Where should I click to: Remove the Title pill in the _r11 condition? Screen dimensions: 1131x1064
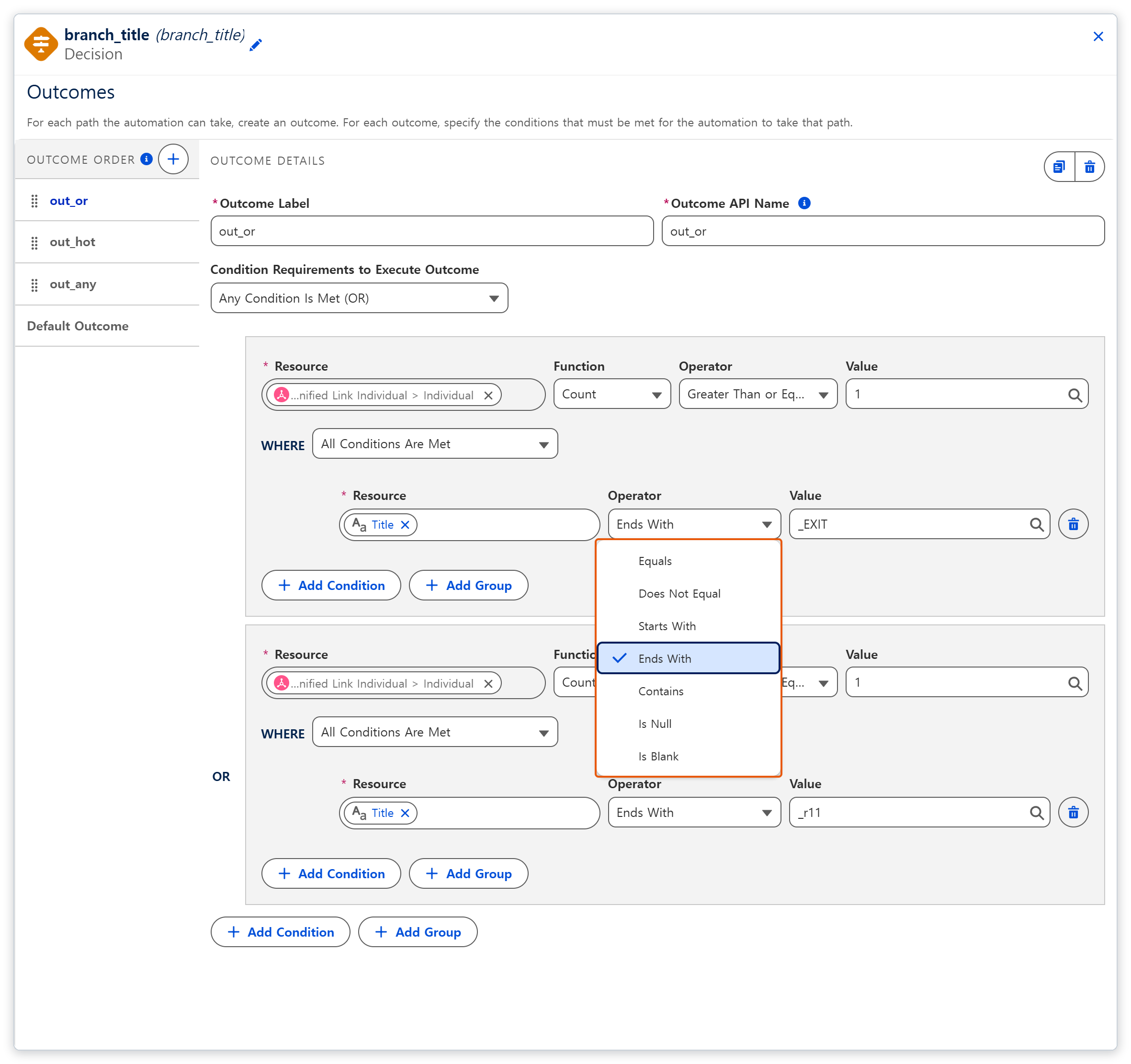coord(405,813)
